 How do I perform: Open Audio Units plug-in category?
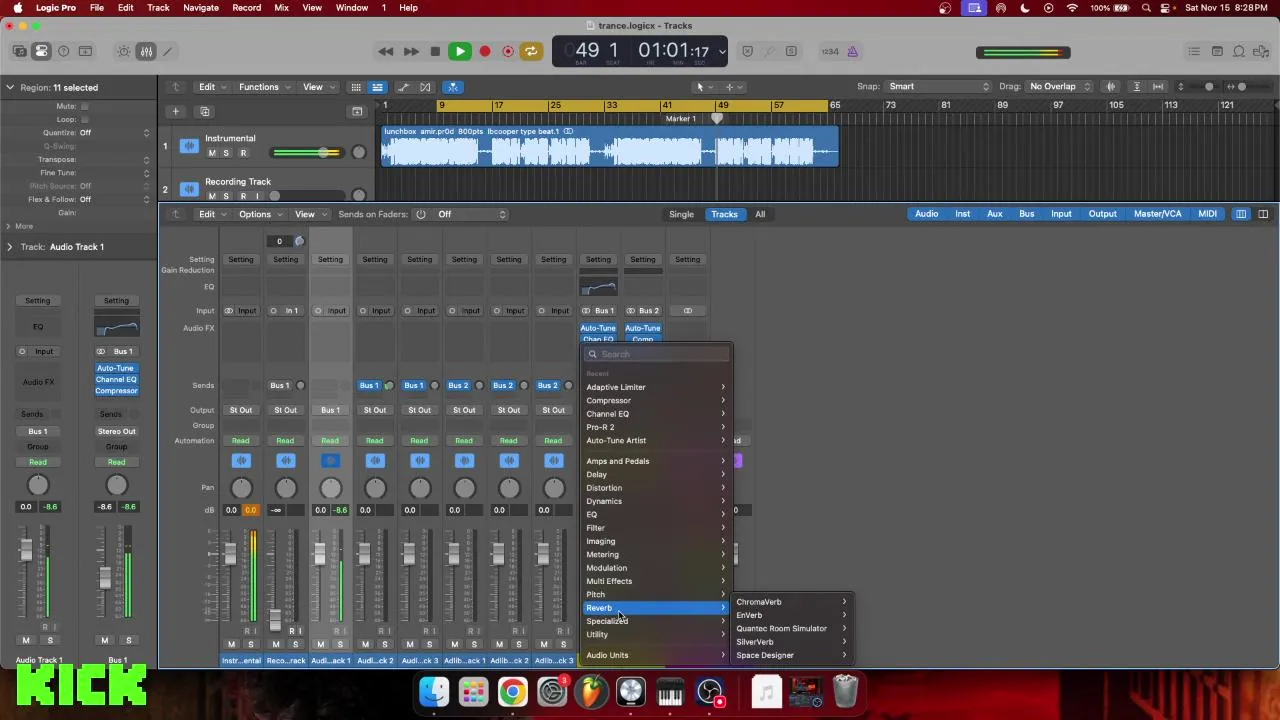[x=656, y=655]
